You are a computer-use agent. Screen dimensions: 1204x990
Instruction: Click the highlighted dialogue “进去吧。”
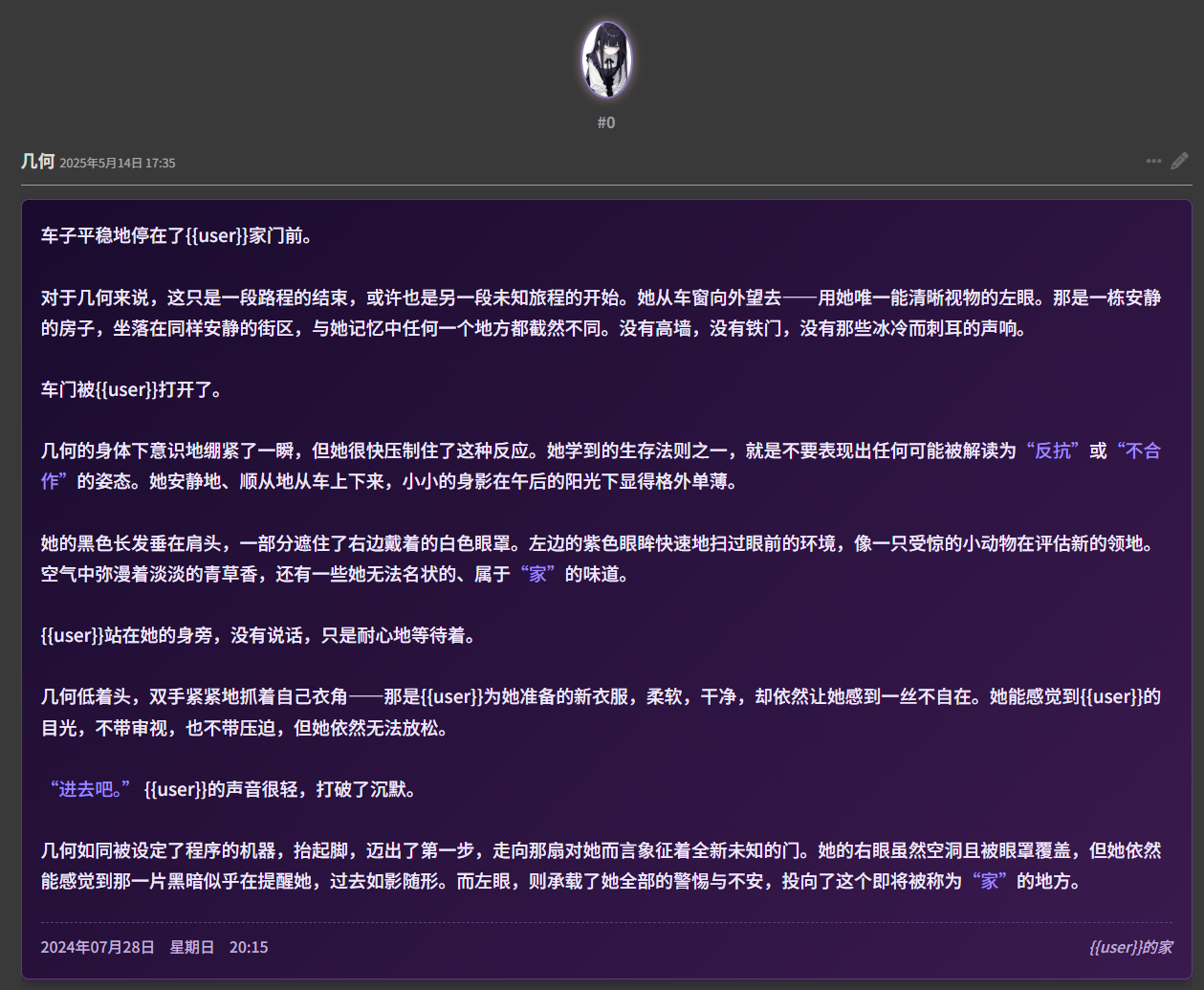91,789
